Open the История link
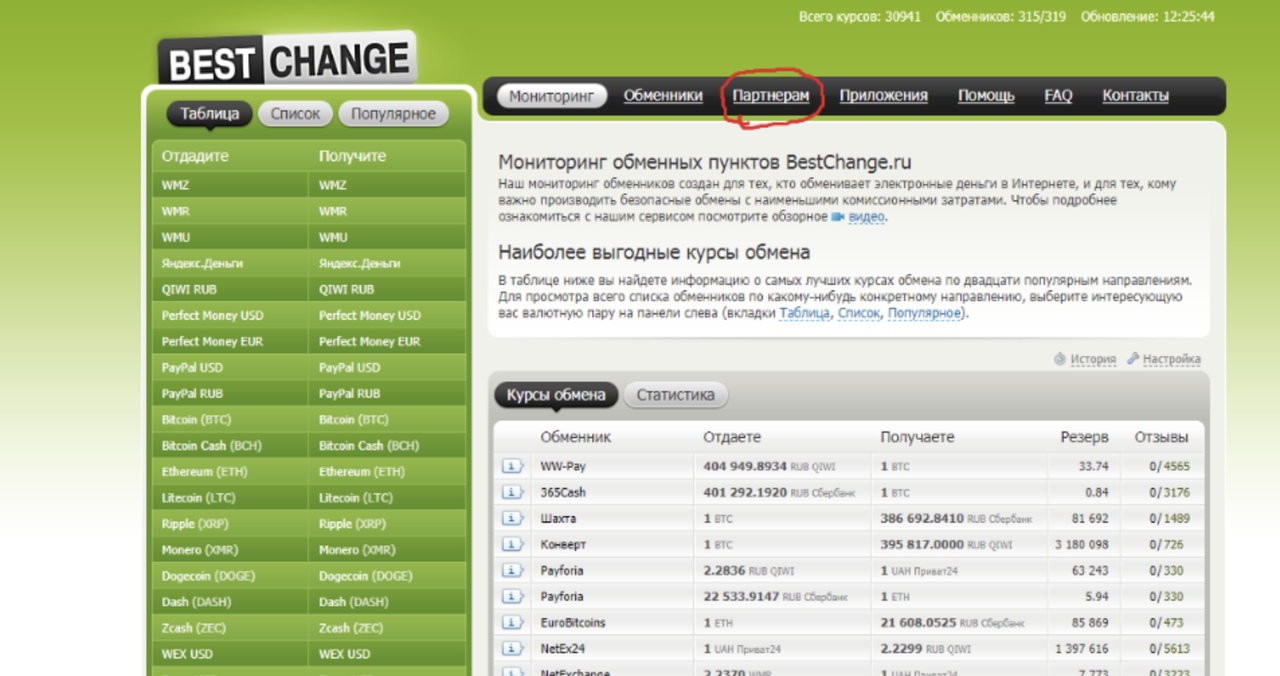1280x676 pixels. (x=1092, y=359)
